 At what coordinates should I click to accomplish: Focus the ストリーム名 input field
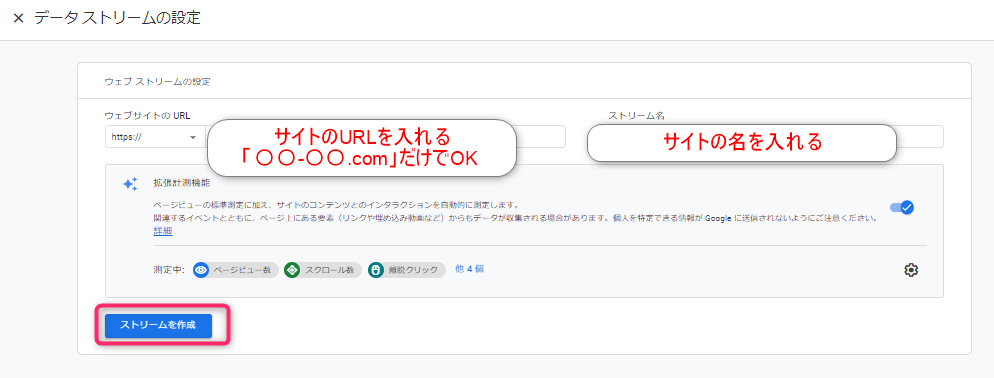(x=766, y=137)
